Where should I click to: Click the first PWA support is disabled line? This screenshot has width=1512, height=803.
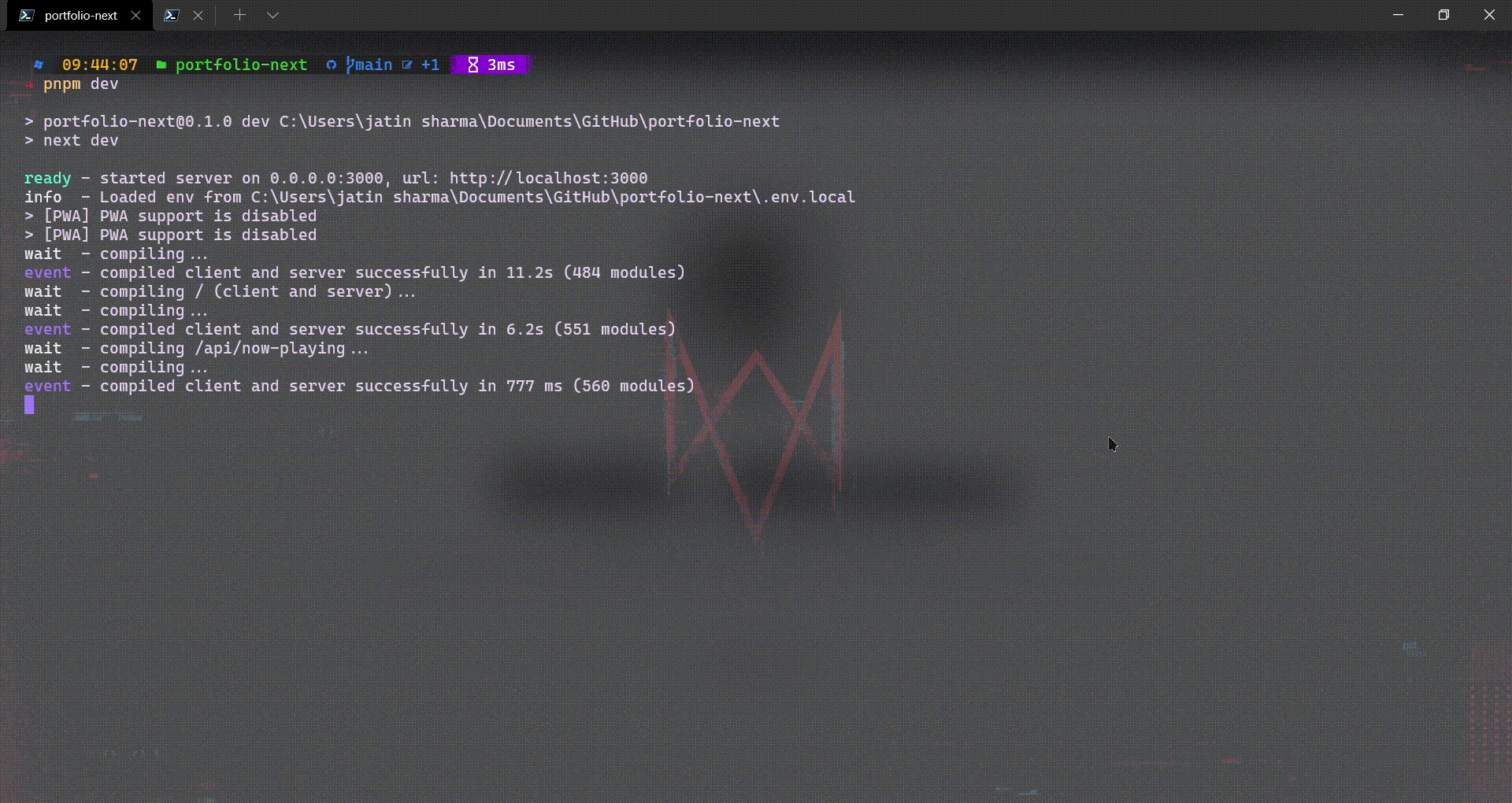coord(170,216)
